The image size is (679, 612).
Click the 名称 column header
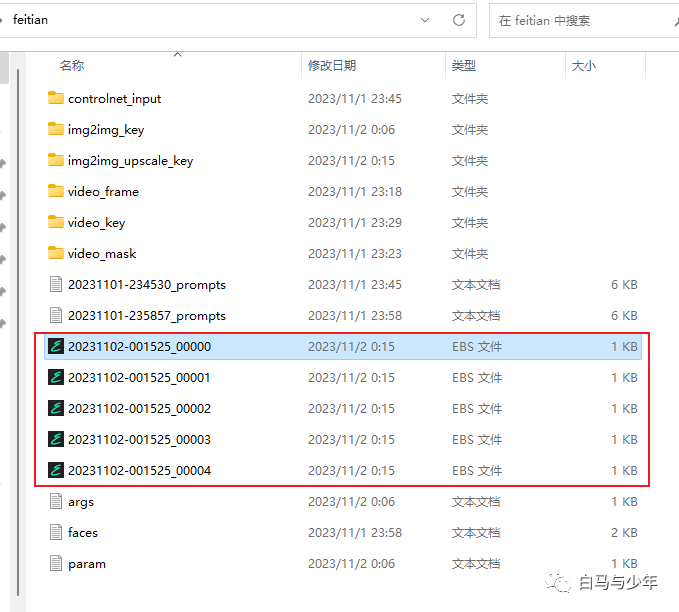tap(72, 66)
